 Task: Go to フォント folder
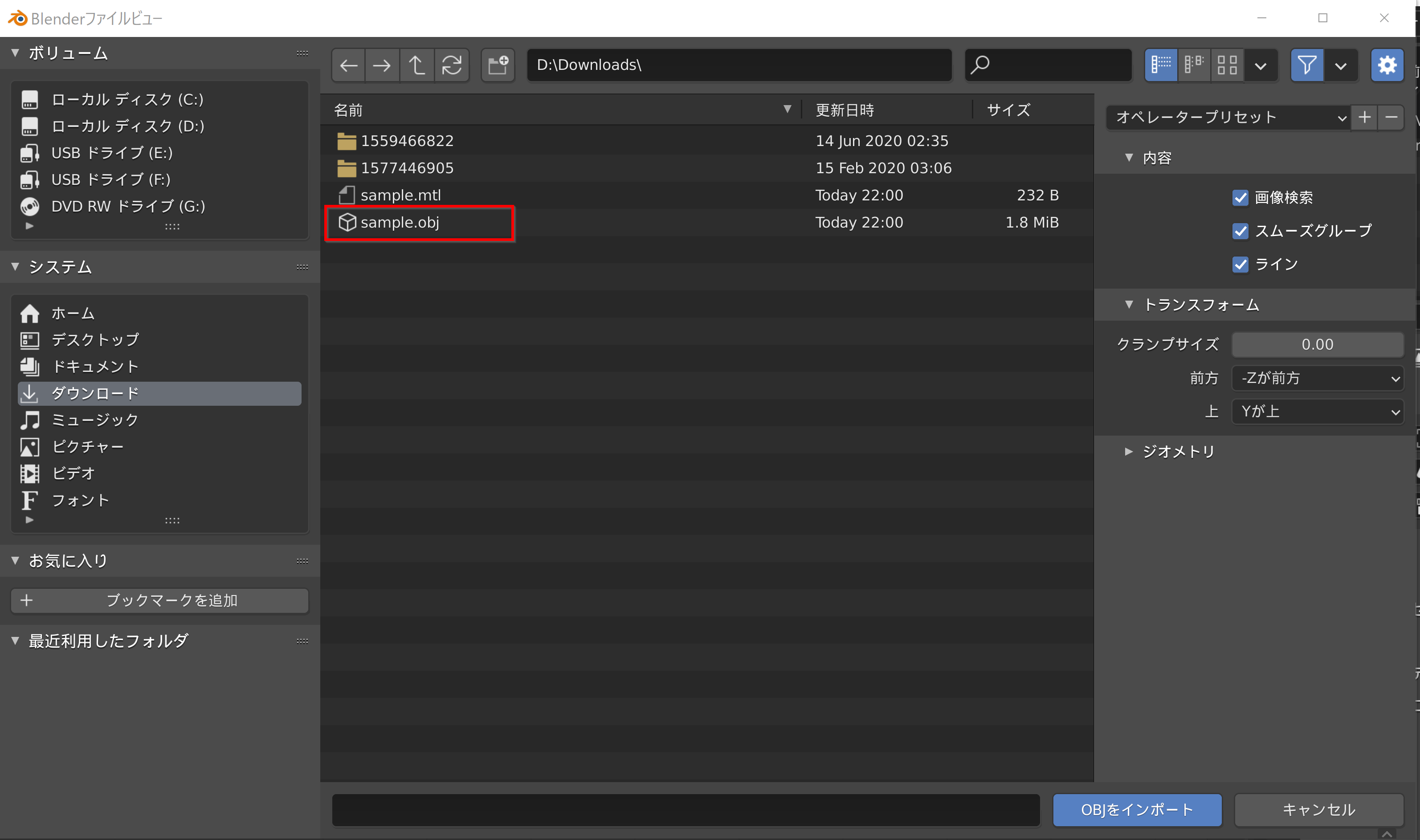(159, 500)
